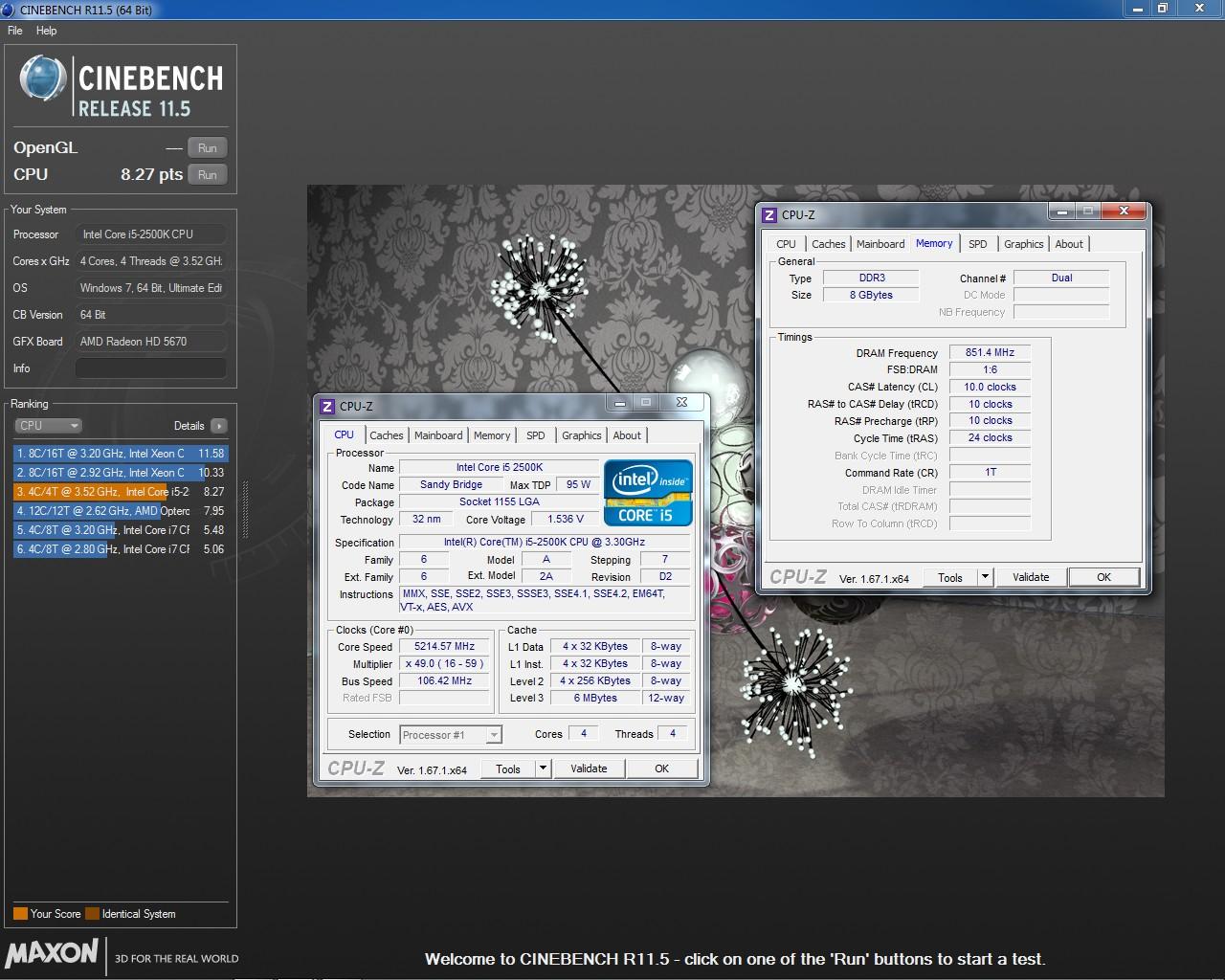Click Command Rate value 1T
Screen dimensions: 1225x980
coord(990,473)
